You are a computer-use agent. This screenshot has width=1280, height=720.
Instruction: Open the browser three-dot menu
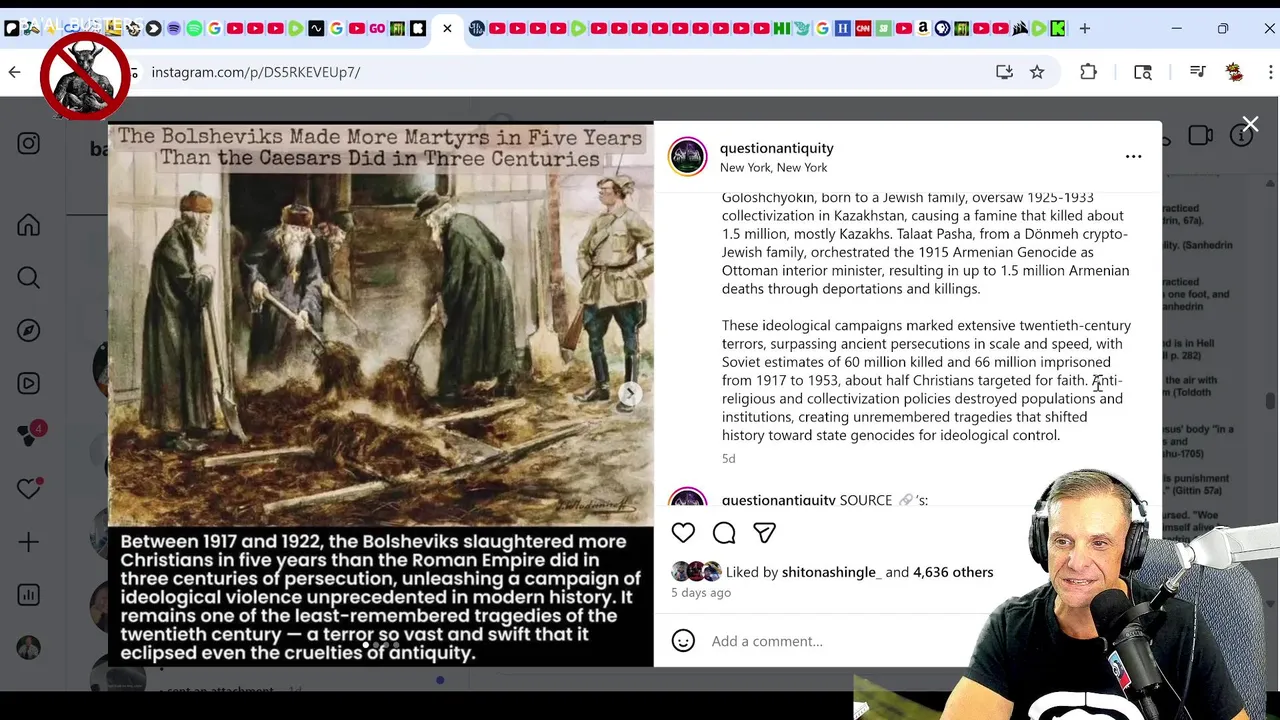(1271, 72)
